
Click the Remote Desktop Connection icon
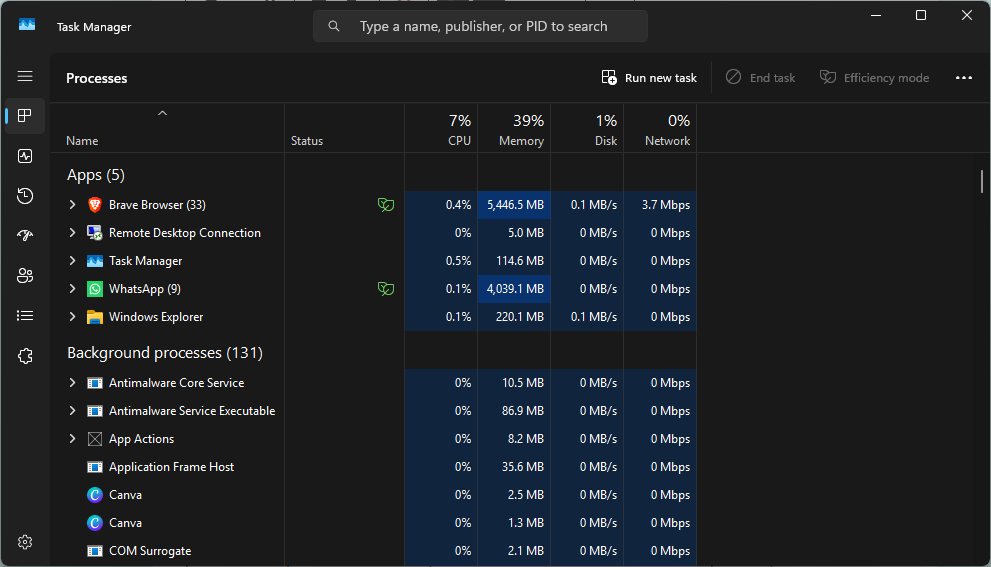click(95, 233)
